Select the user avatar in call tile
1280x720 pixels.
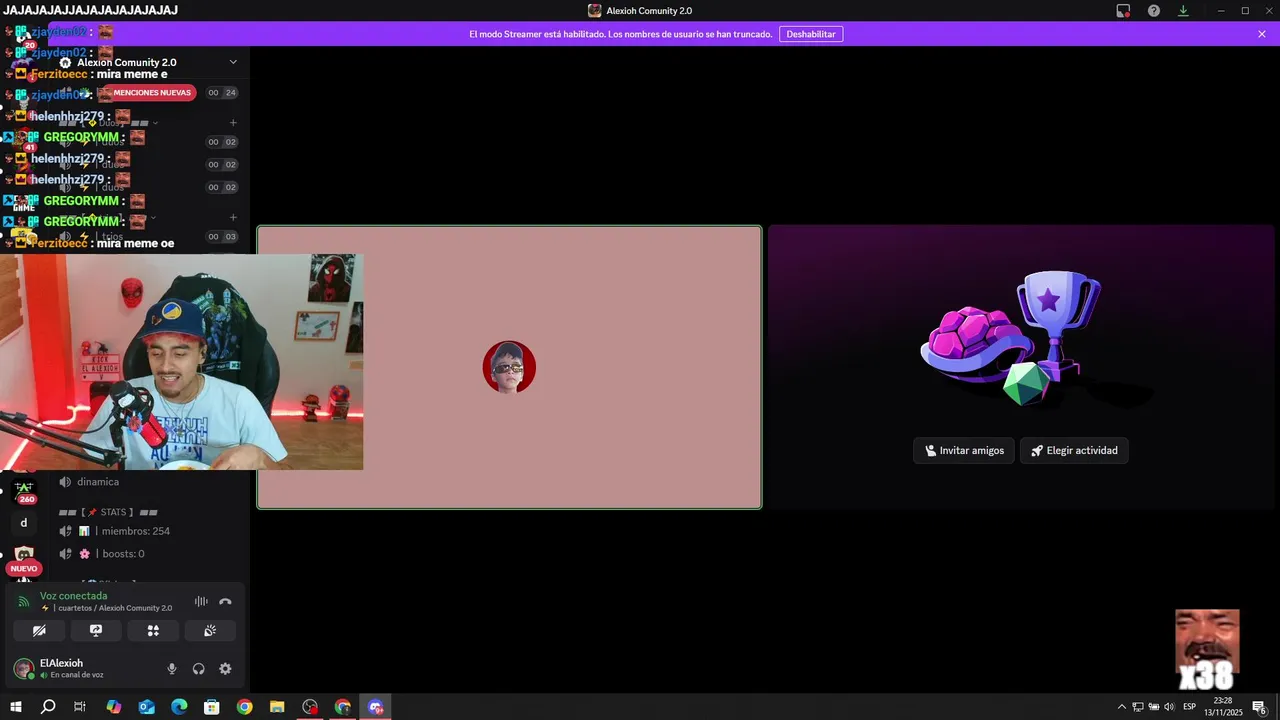click(509, 367)
